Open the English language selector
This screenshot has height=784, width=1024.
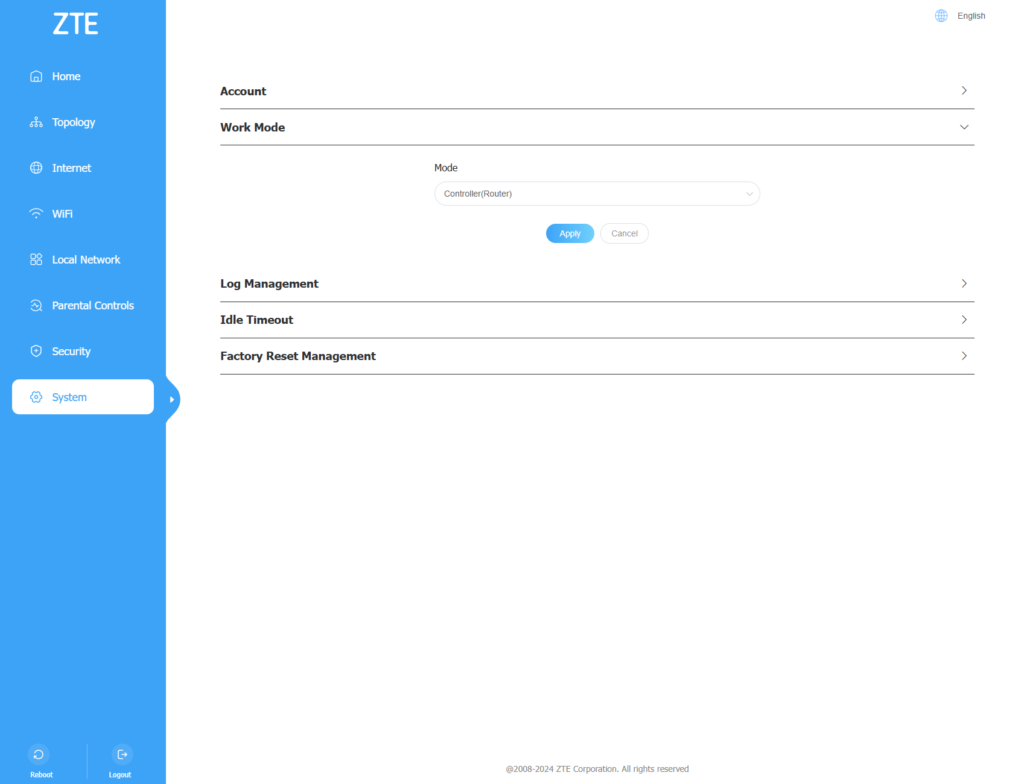pos(971,16)
